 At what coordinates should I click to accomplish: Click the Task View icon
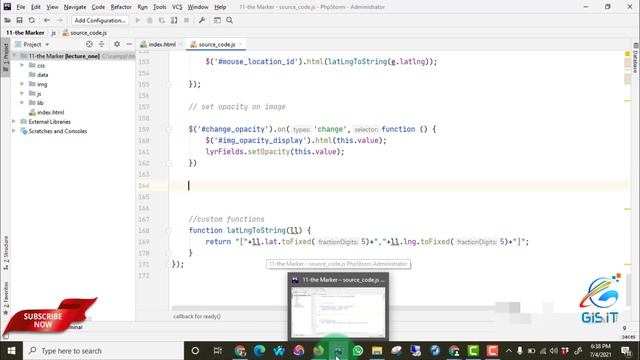click(218, 351)
